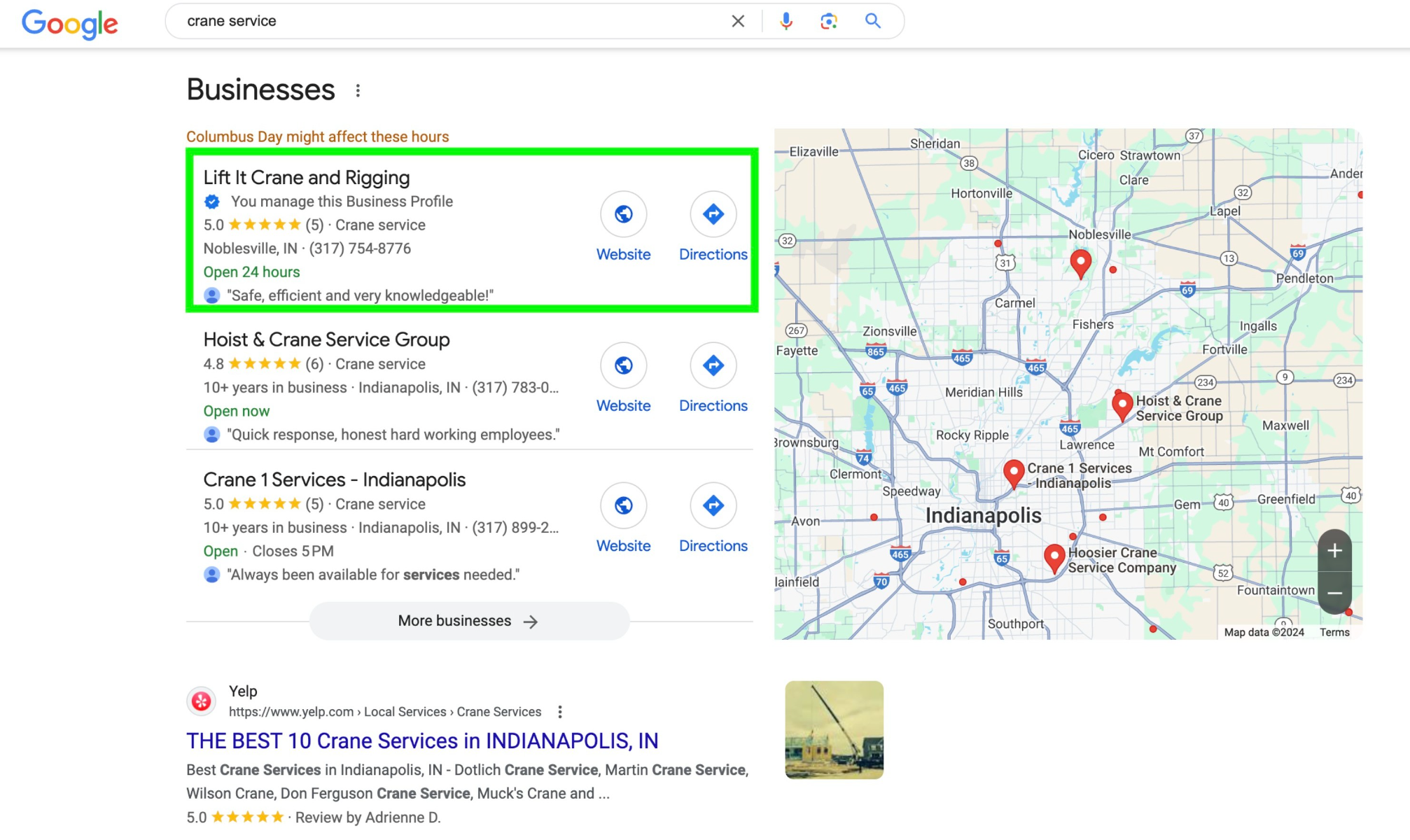Viewport: 1410px width, 840px height.
Task: Open Hoist & Crane Service Group website icon
Action: click(623, 365)
